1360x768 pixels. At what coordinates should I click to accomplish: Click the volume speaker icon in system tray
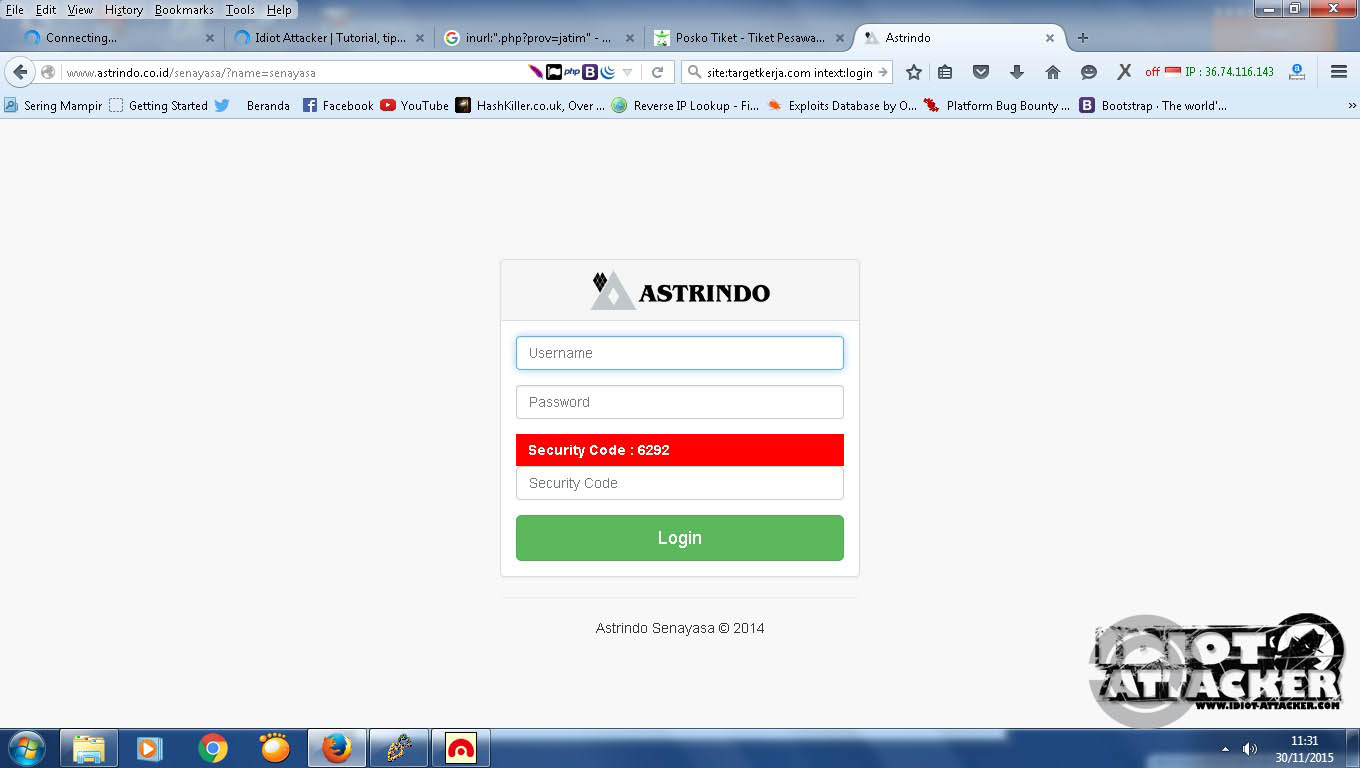(x=1249, y=748)
